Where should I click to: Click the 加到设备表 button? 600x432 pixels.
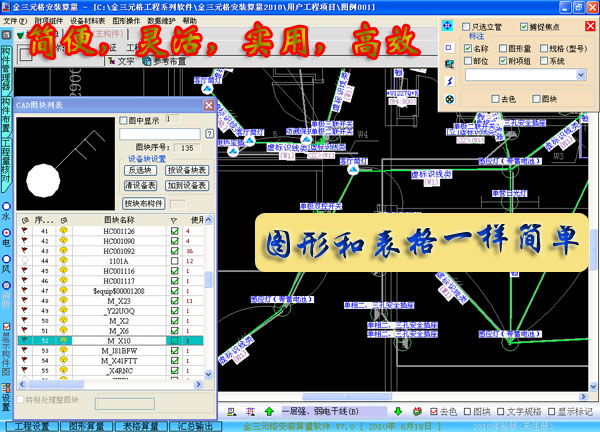187,185
